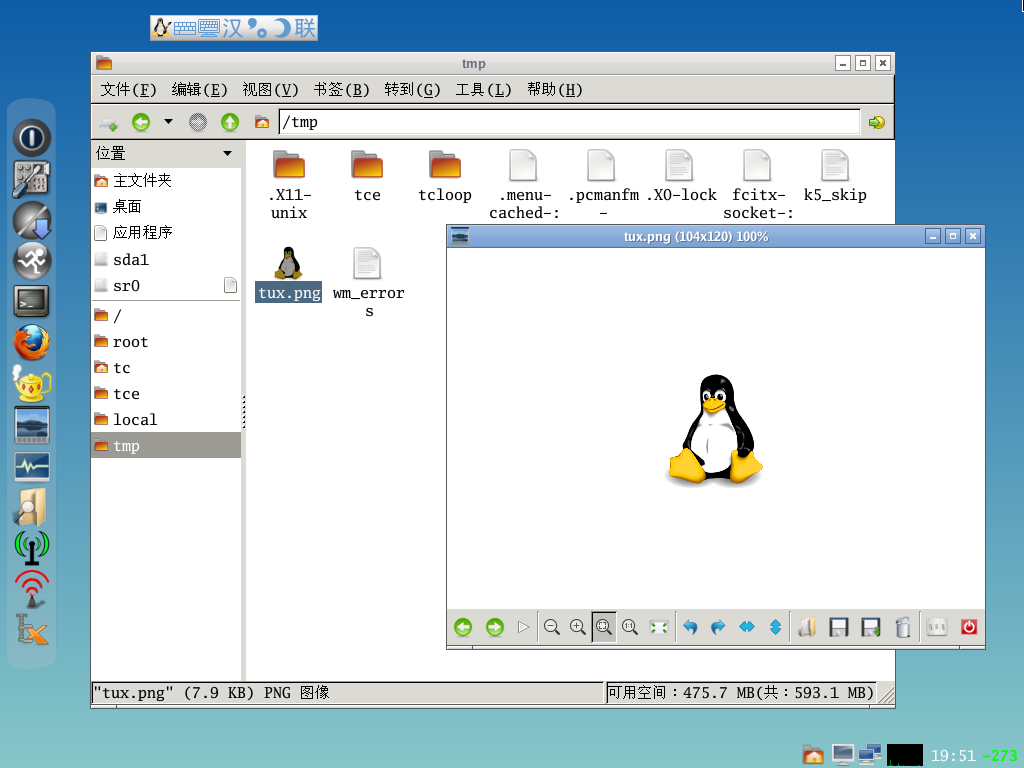Open the 编辑(E) menu
1024x768 pixels.
199,89
